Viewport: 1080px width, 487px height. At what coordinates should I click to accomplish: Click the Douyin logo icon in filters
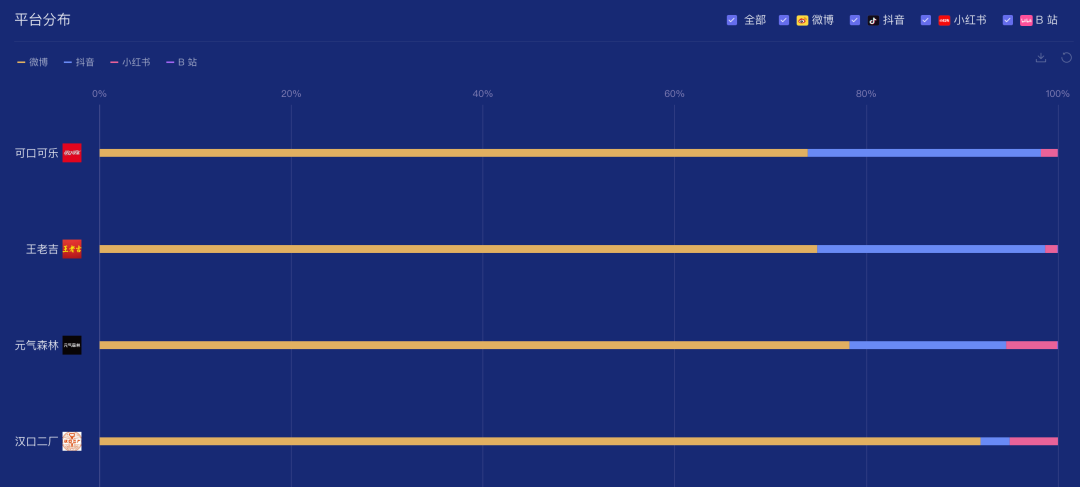click(873, 21)
